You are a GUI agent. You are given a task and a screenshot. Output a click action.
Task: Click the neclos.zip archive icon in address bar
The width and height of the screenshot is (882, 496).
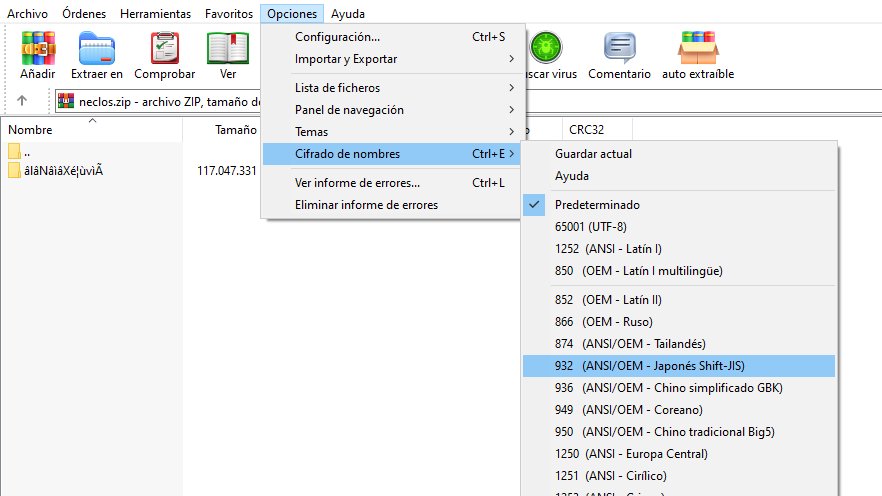[66, 101]
